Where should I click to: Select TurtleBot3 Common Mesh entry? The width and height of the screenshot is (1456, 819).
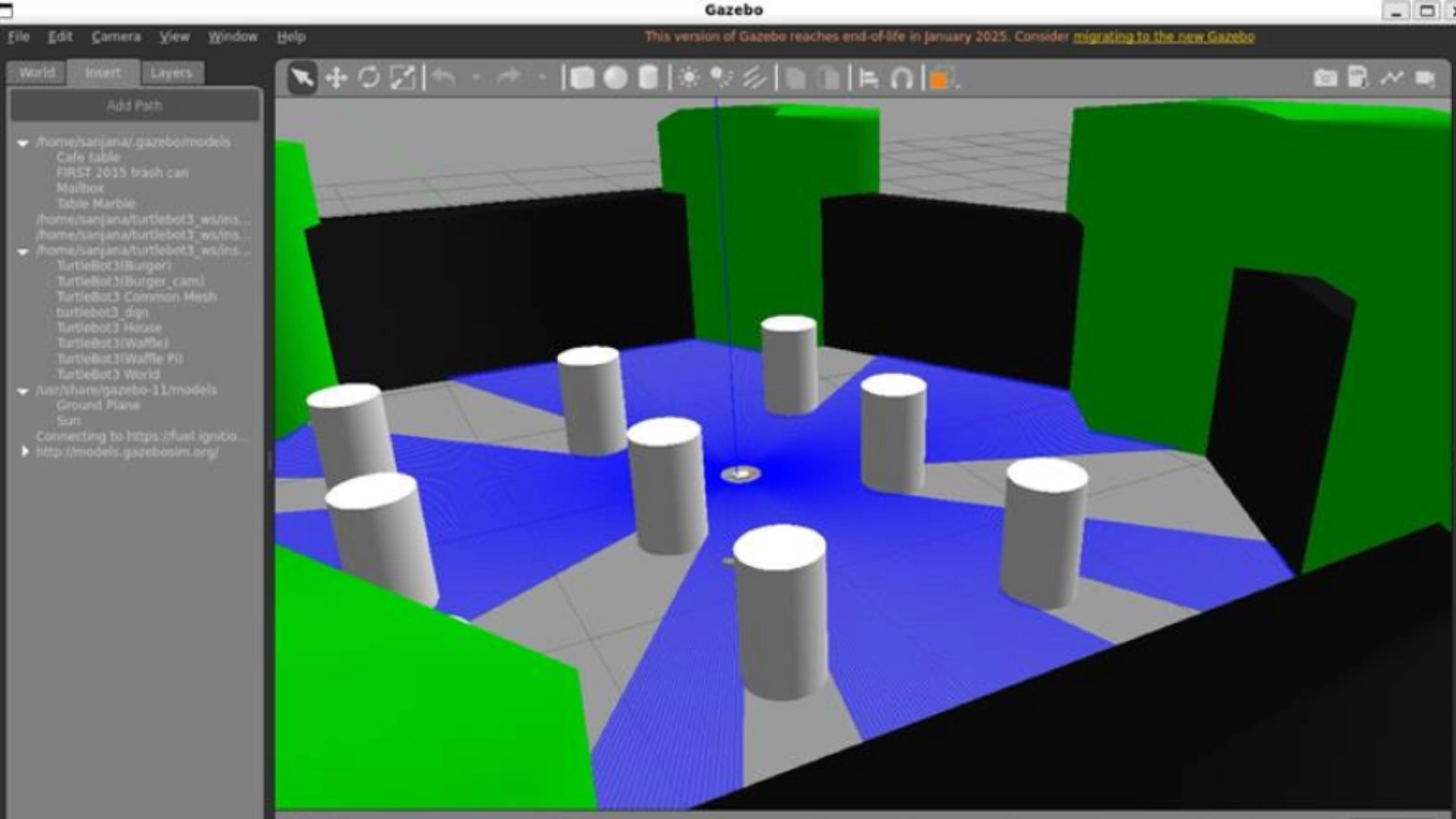136,297
